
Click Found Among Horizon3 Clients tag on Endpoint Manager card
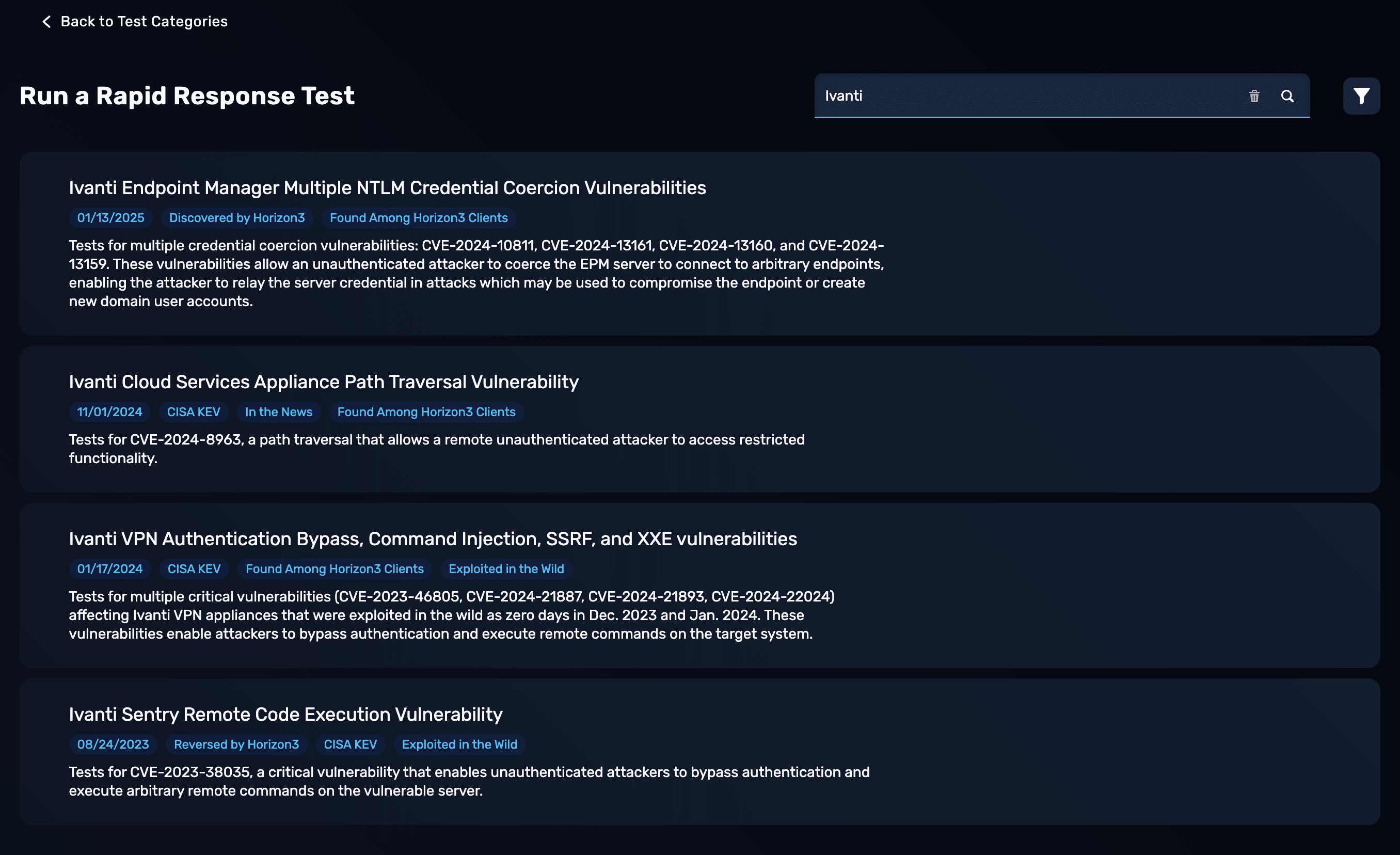click(419, 218)
